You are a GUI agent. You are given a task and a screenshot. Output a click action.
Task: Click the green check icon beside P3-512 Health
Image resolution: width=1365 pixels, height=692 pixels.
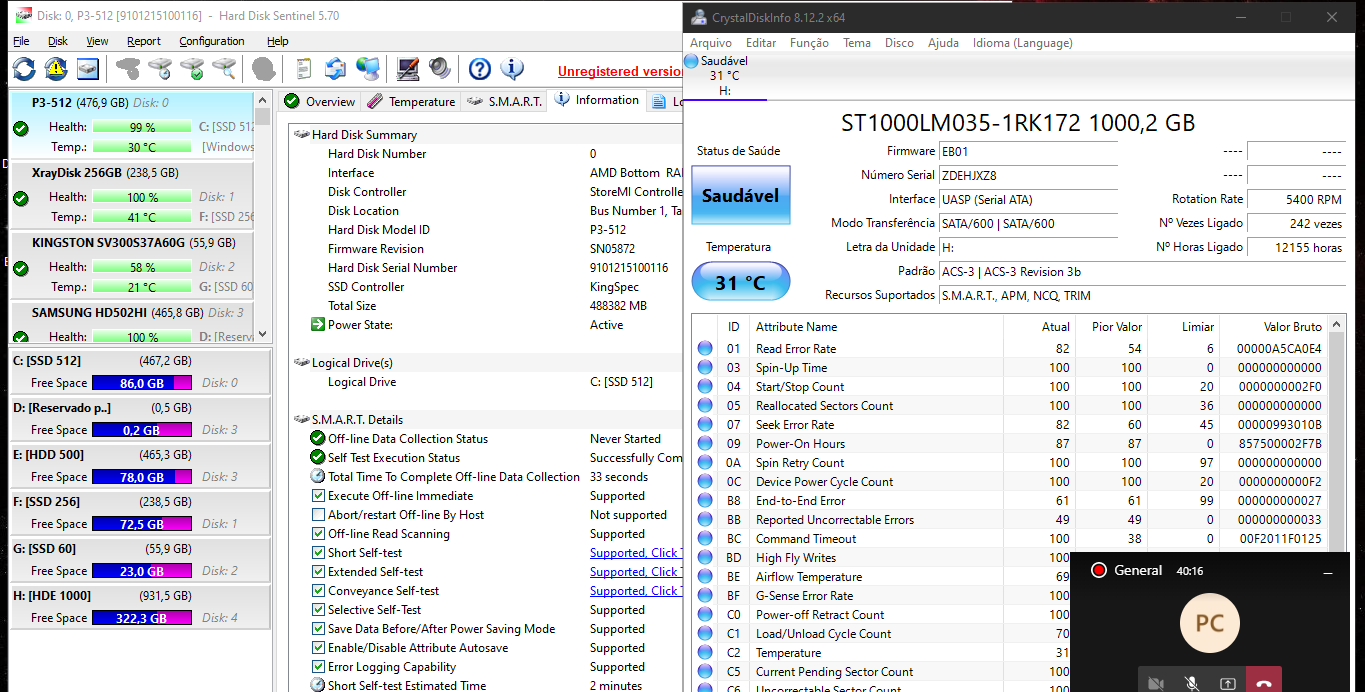[21, 128]
